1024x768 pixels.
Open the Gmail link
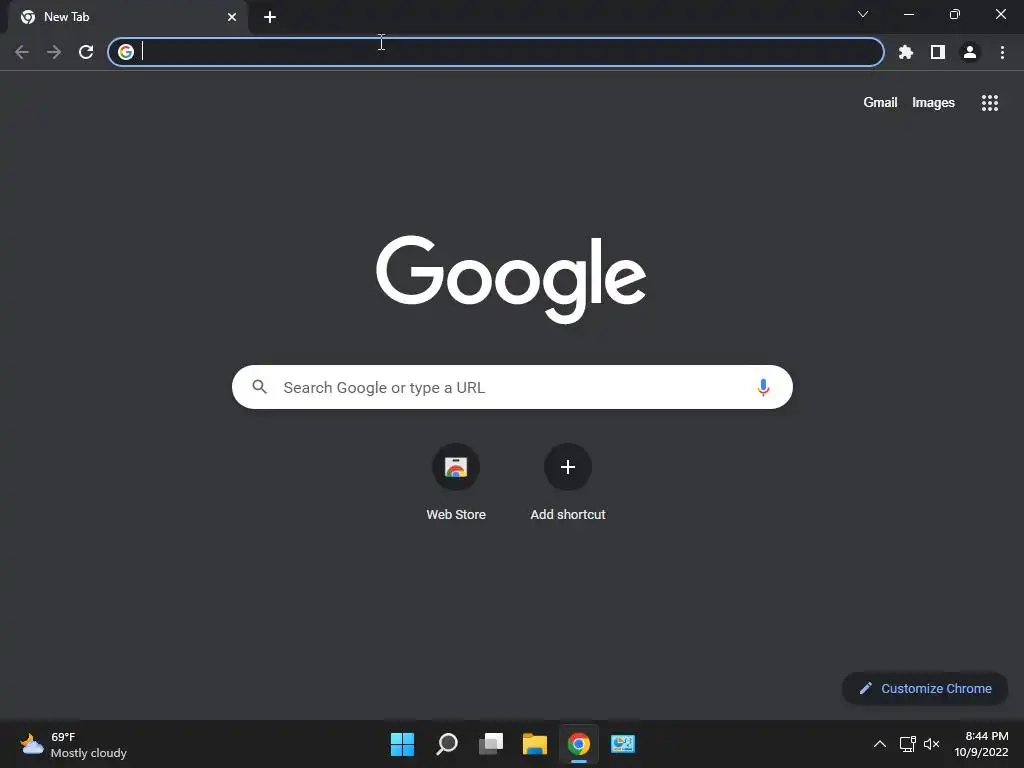[x=880, y=103]
